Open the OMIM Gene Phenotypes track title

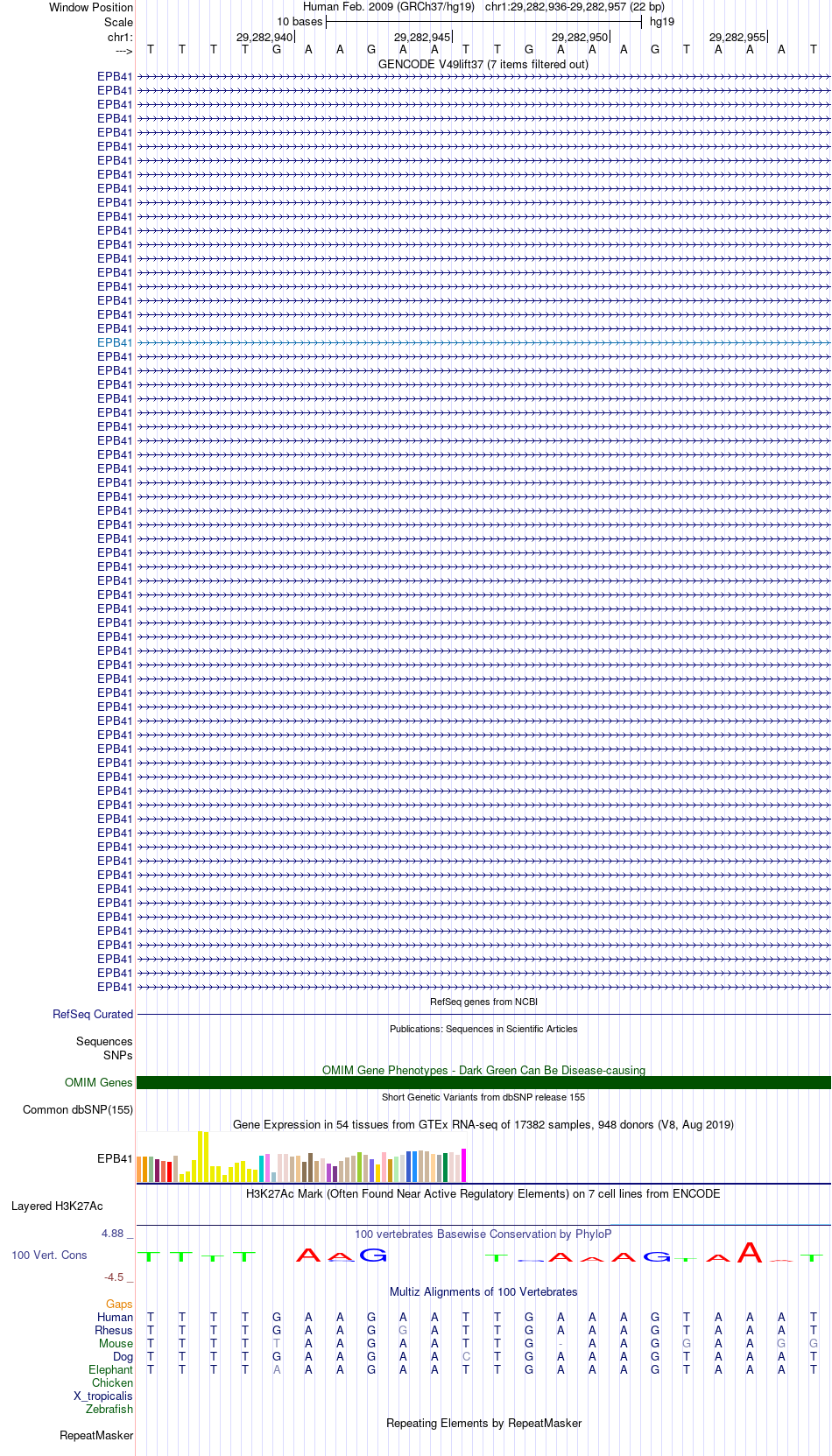(x=483, y=1070)
